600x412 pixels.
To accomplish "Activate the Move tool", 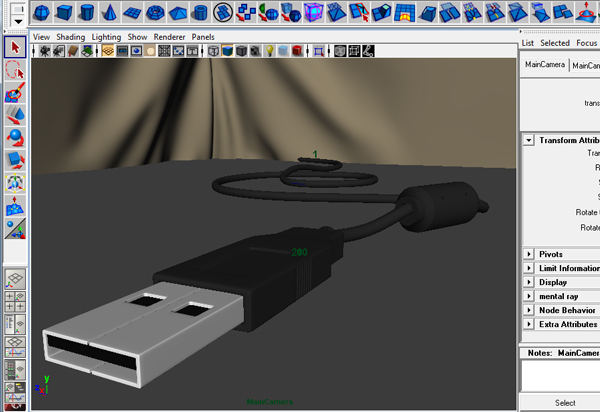I will pos(15,115).
